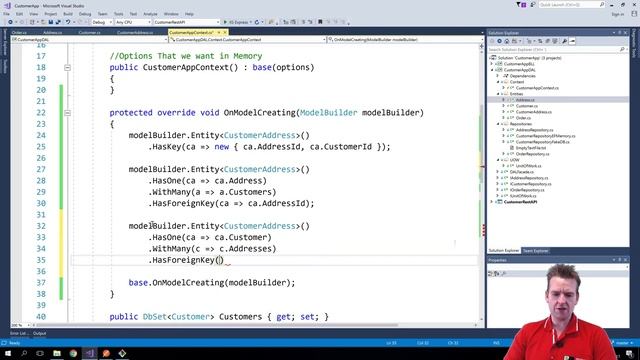Click the Save file toolbar icon
This screenshot has width=640, height=360.
point(51,22)
